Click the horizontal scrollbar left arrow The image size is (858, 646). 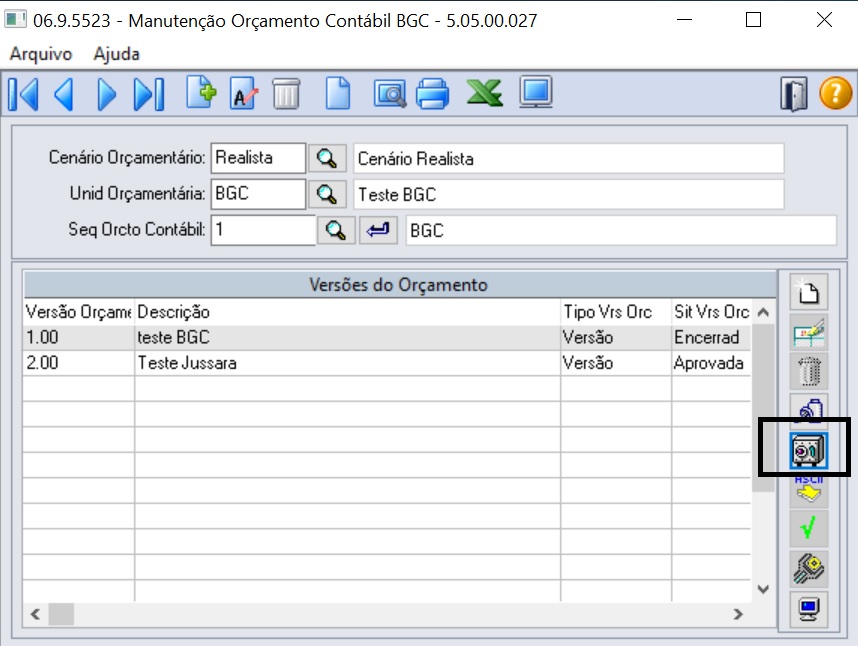click(x=36, y=614)
